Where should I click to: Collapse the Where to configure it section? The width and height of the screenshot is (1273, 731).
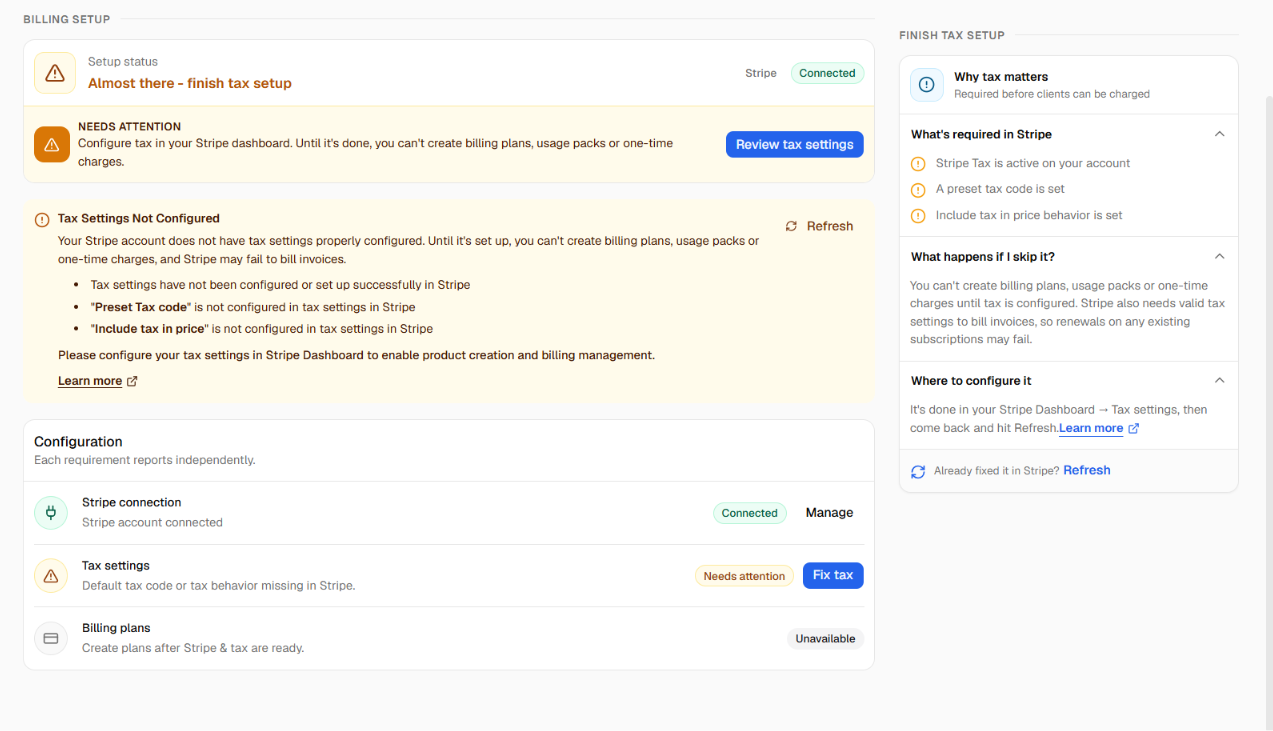(1219, 381)
